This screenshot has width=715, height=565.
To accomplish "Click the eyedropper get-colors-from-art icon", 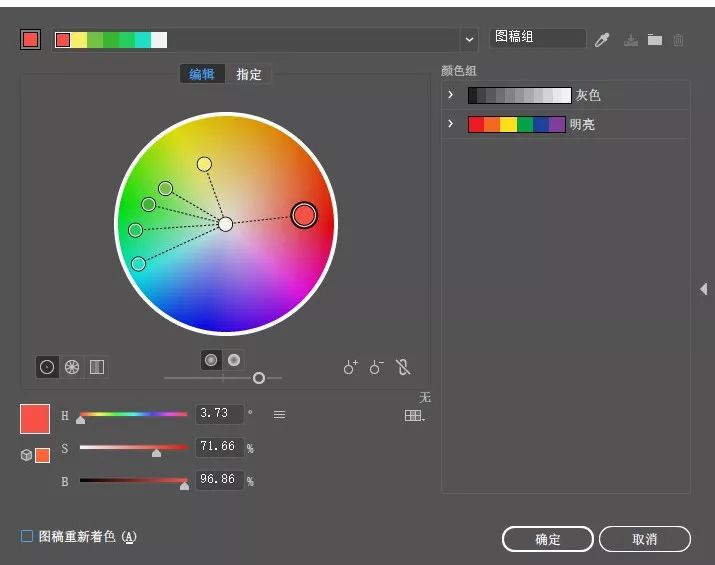I will [x=602, y=40].
